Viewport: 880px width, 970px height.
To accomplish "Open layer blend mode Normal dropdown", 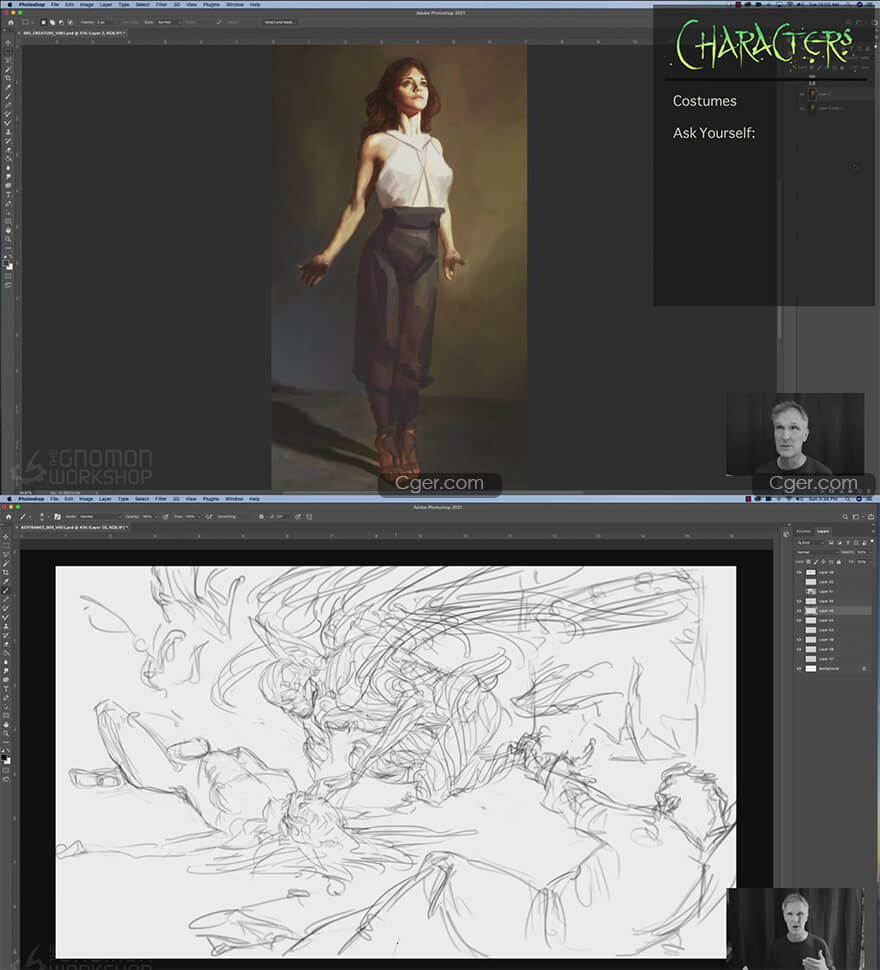I will point(818,552).
